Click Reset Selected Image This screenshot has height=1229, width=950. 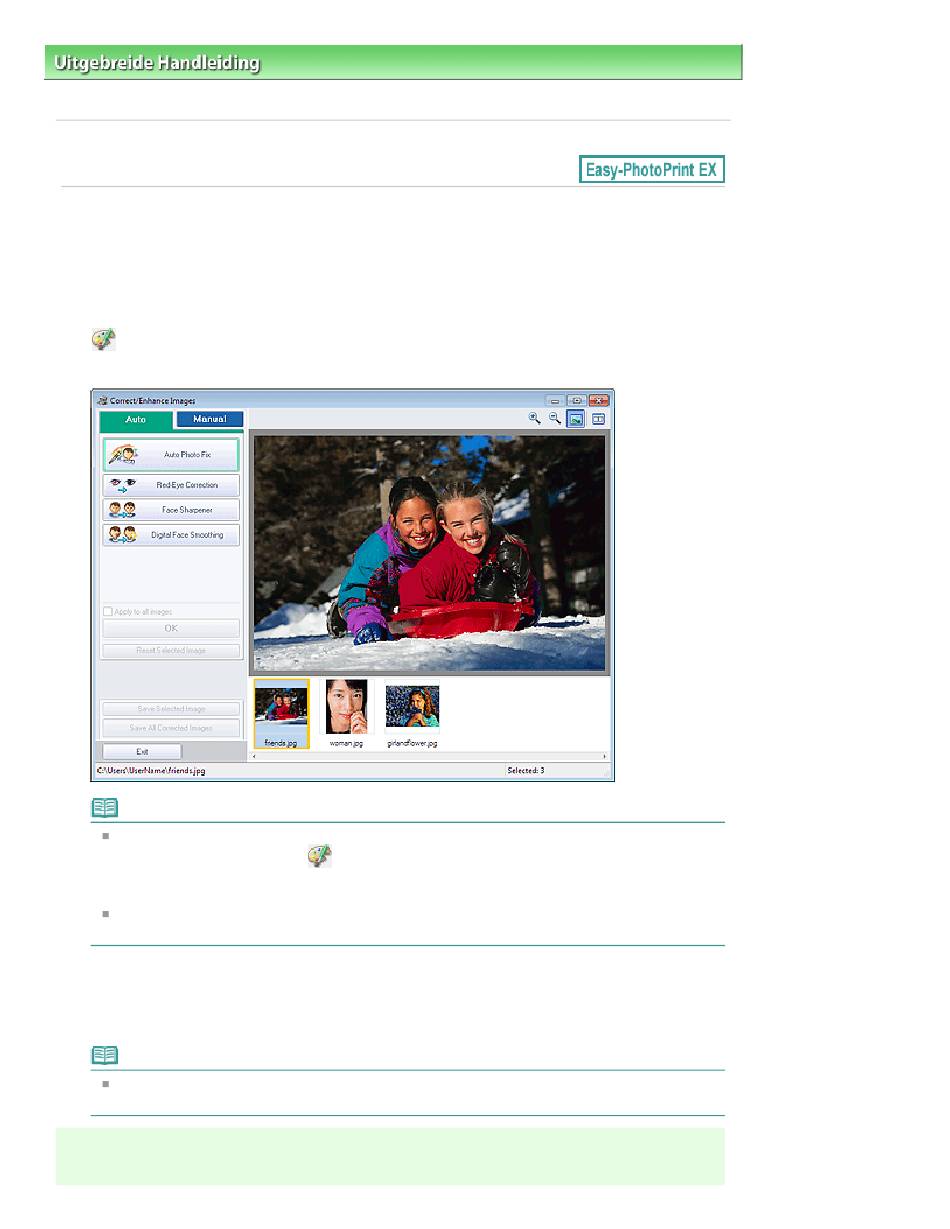(171, 651)
